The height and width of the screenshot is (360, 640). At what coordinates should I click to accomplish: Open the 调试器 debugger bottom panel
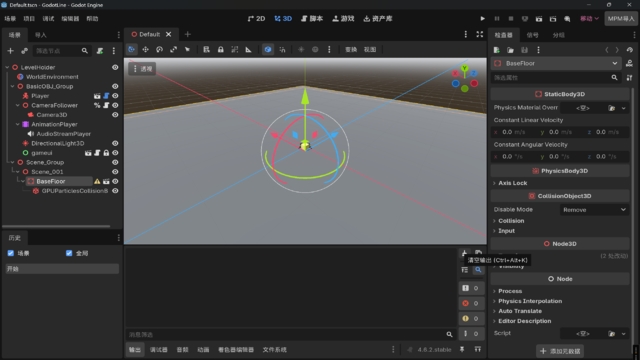point(159,350)
